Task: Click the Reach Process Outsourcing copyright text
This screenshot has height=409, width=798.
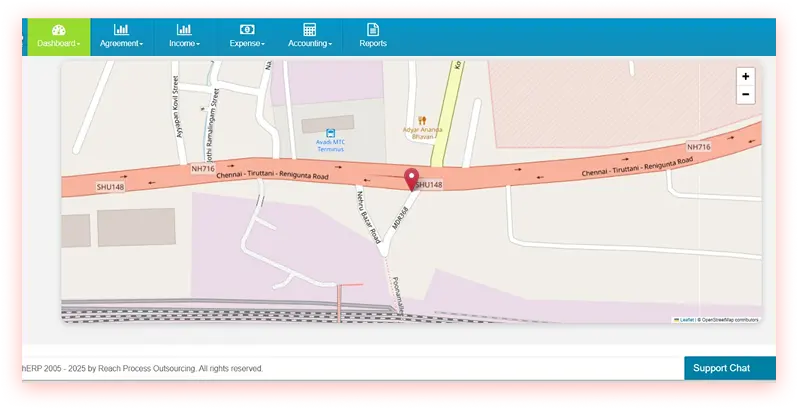Action: coord(143,368)
